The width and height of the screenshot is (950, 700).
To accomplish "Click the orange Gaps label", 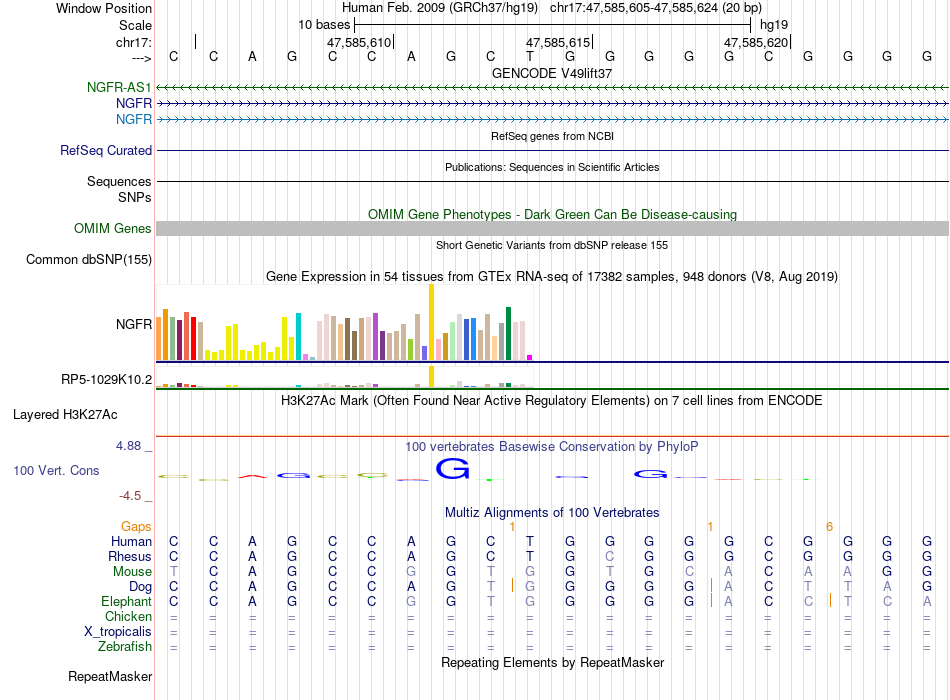I will 136,527.
